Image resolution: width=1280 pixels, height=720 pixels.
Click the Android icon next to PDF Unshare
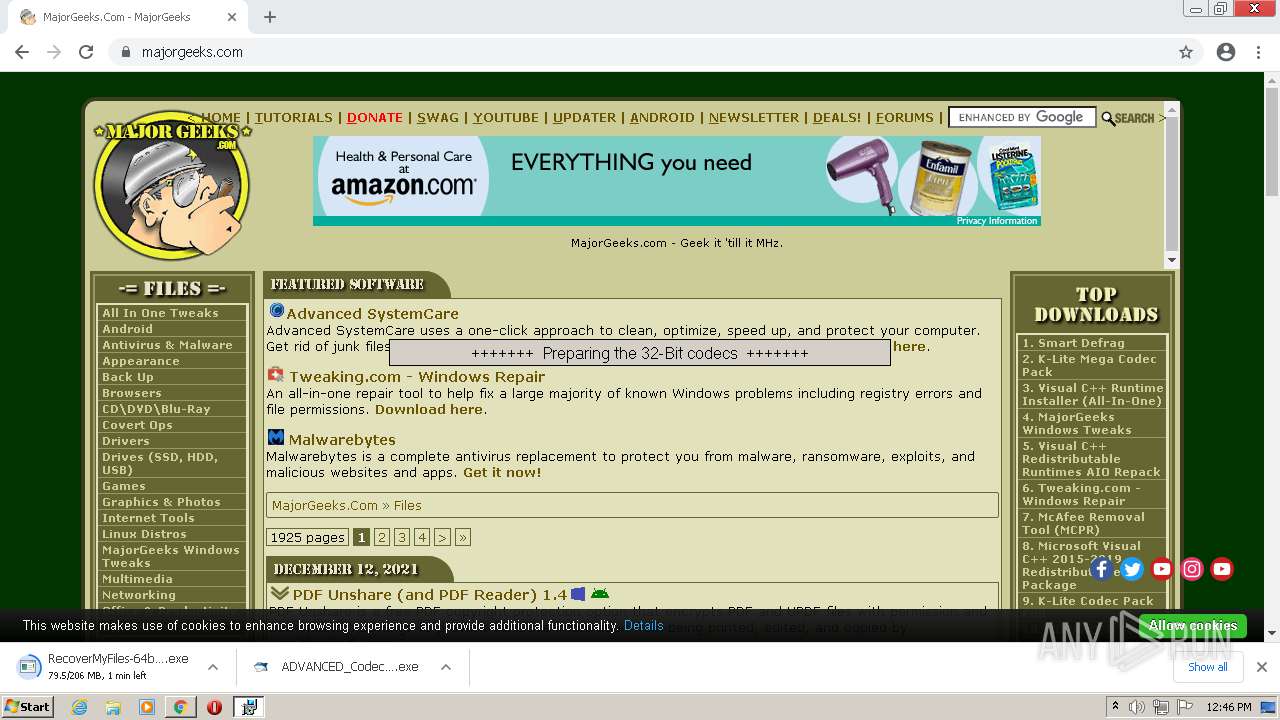(600, 594)
